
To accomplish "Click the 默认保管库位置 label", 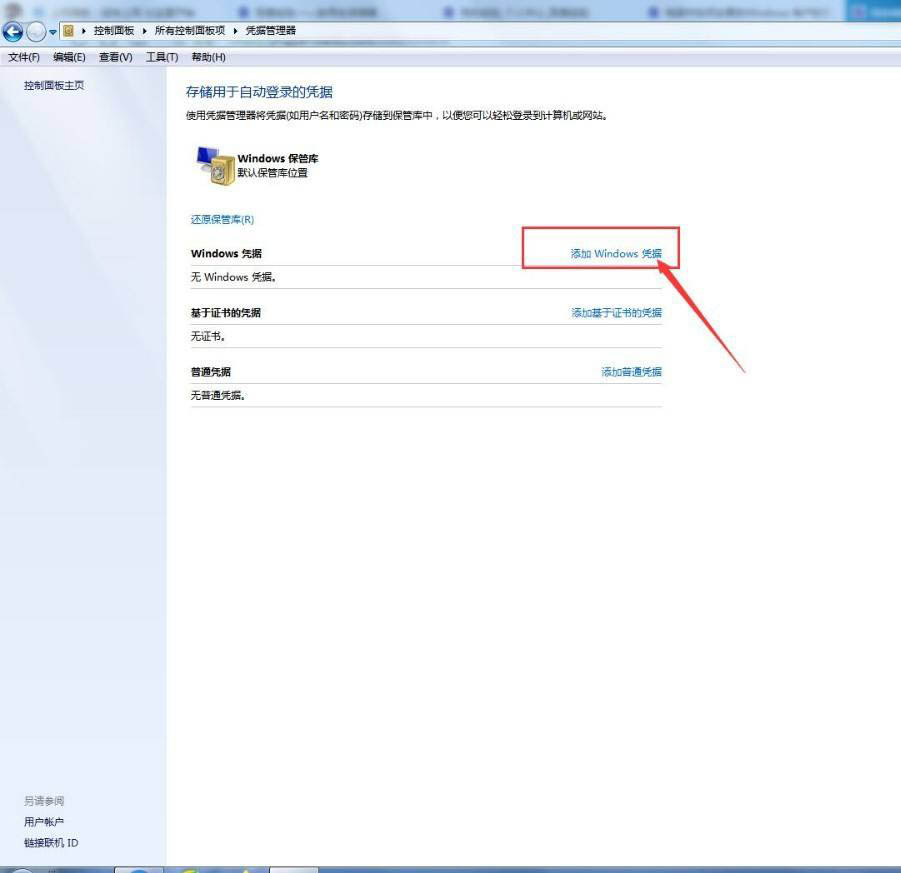I will pyautogui.click(x=272, y=173).
